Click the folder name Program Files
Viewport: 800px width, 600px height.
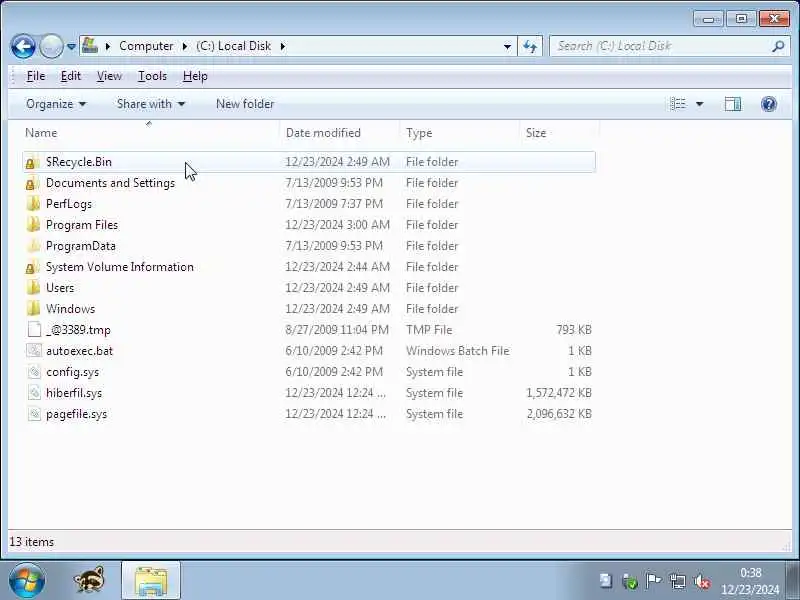82,225
